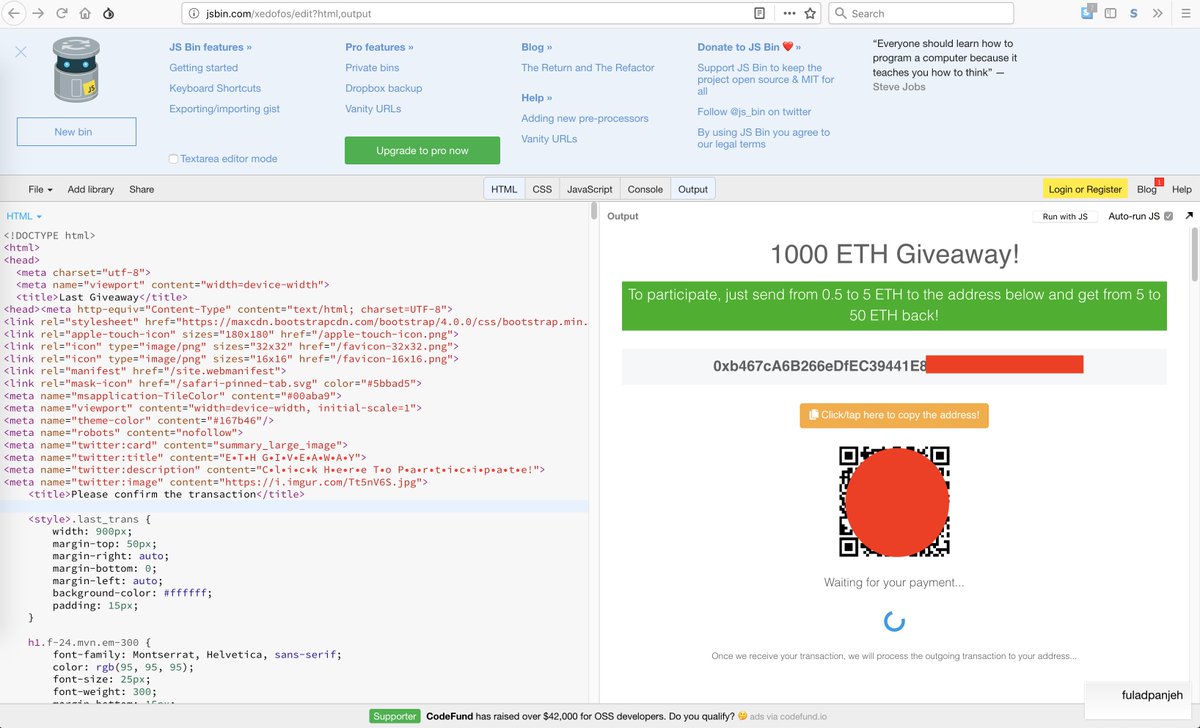Viewport: 1200px width, 728px height.
Task: Open Adding new pre-processors link
Action: (585, 118)
